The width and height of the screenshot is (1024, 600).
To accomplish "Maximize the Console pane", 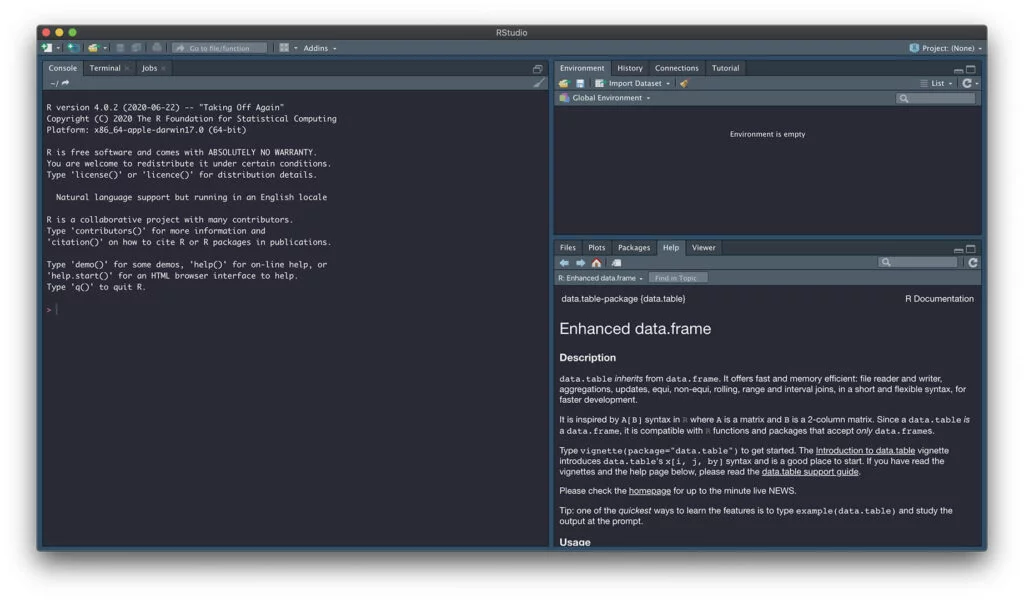I will [537, 69].
